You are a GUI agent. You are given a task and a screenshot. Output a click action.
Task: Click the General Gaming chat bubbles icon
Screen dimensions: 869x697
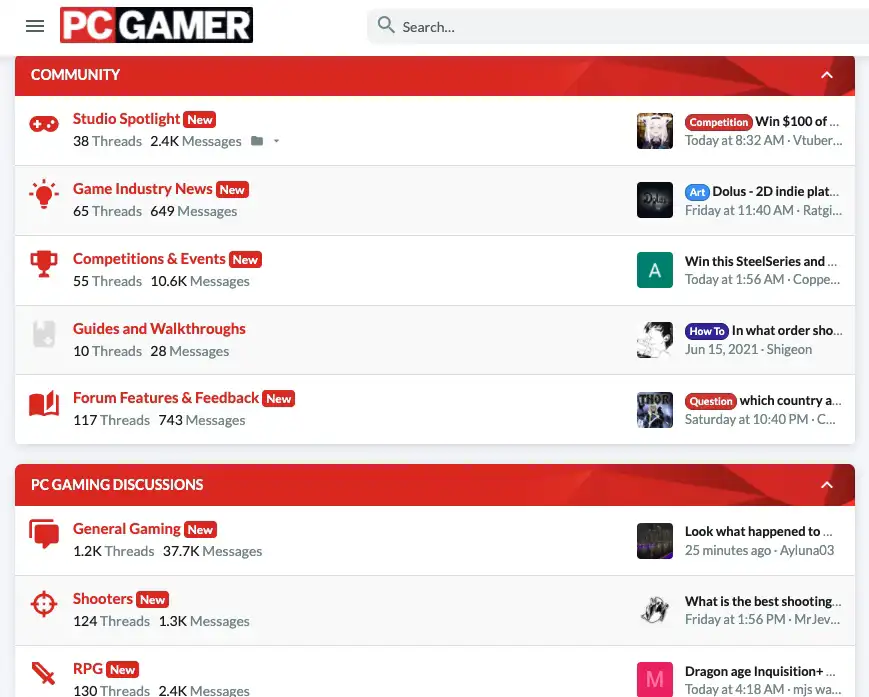(x=44, y=534)
